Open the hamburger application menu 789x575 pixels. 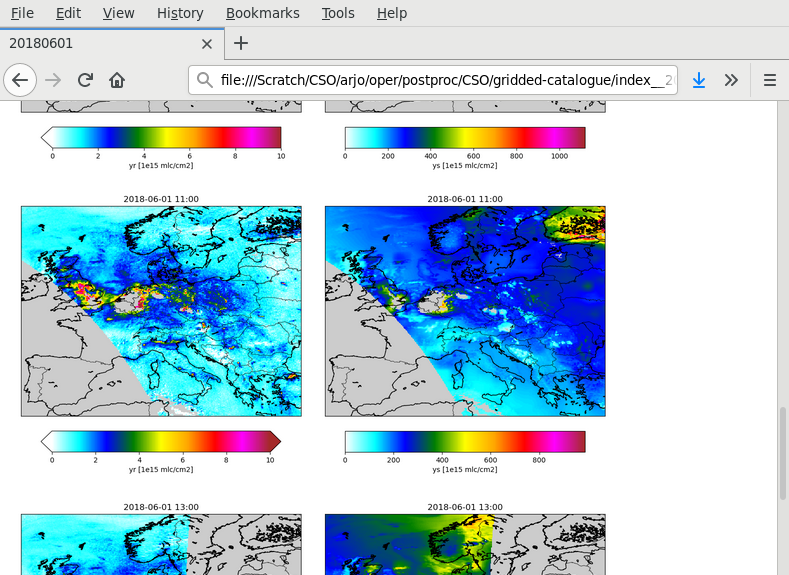pos(769,80)
